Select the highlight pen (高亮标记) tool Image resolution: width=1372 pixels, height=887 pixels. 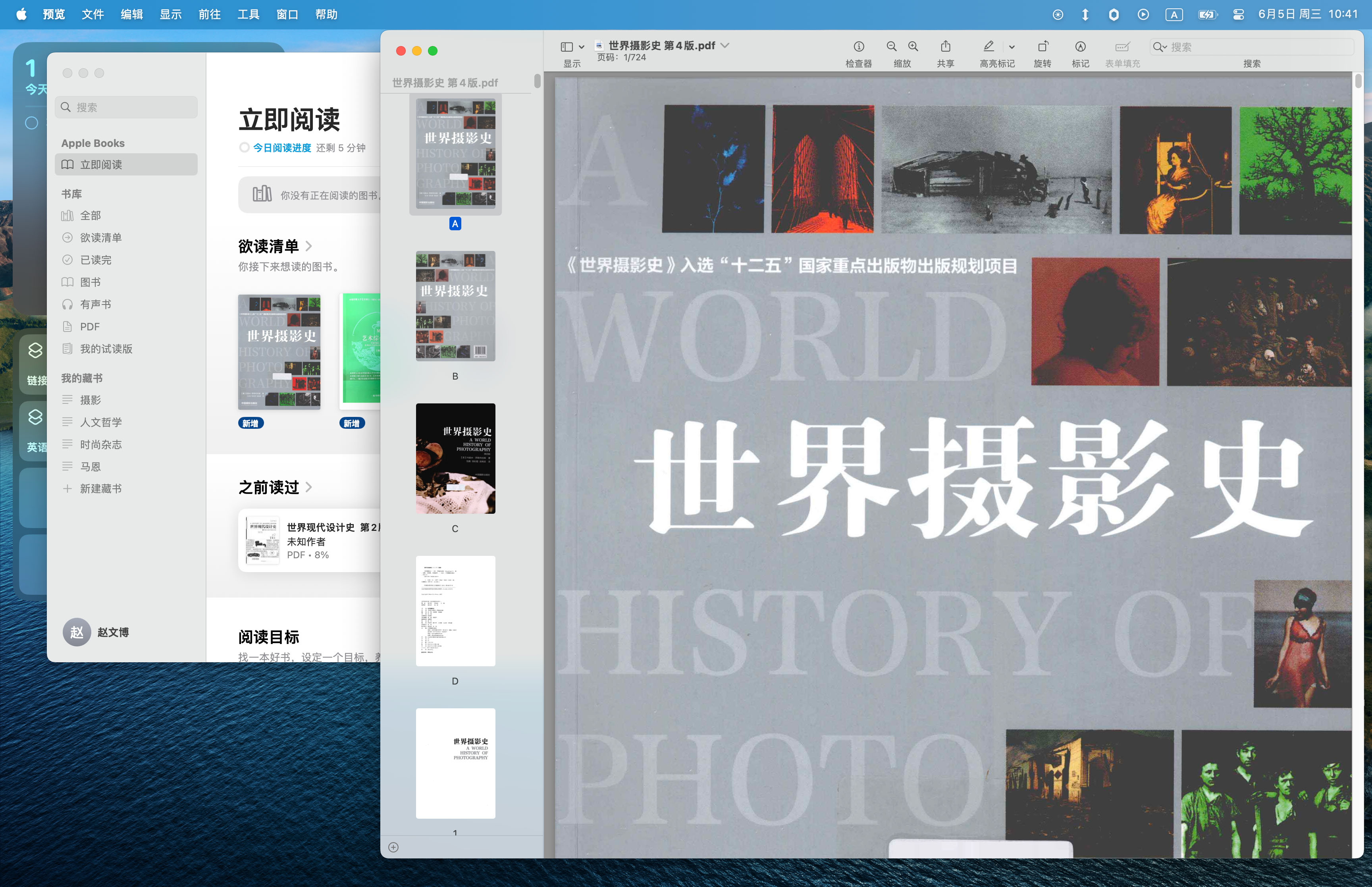tap(989, 47)
